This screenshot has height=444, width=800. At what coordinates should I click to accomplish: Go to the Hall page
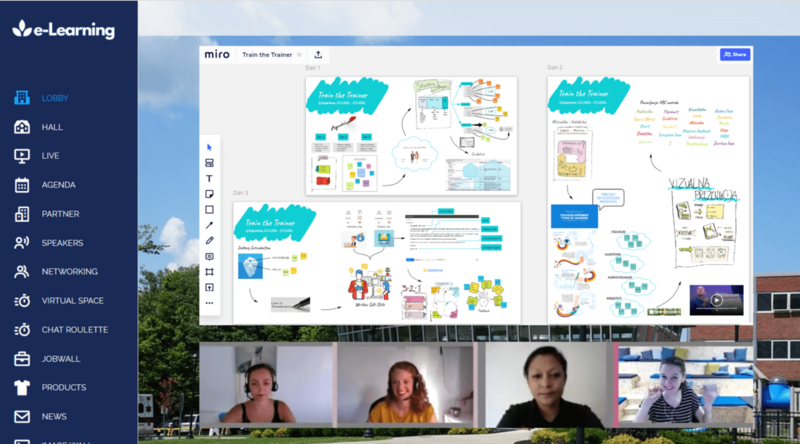(52, 127)
